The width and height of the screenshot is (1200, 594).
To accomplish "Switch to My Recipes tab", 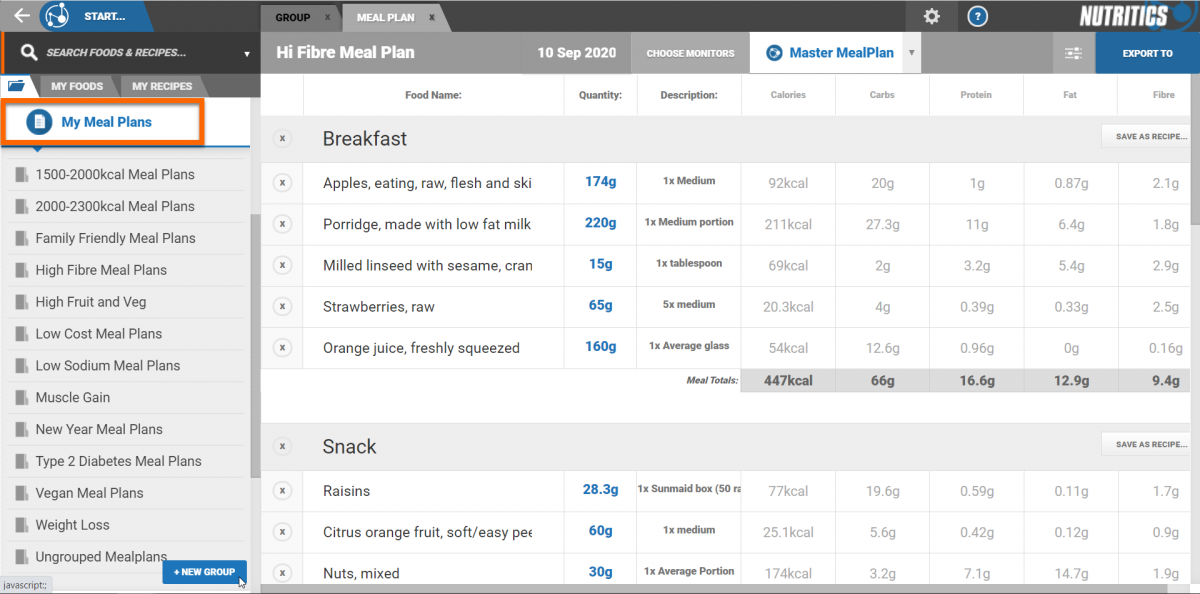I will coord(162,86).
